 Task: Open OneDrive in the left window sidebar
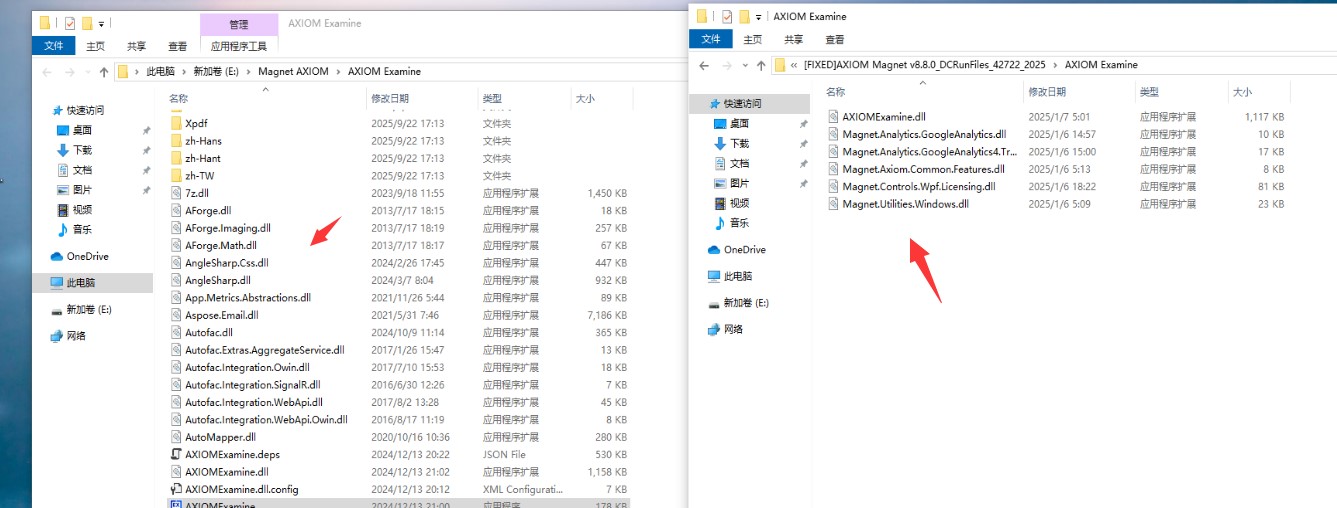point(87,257)
